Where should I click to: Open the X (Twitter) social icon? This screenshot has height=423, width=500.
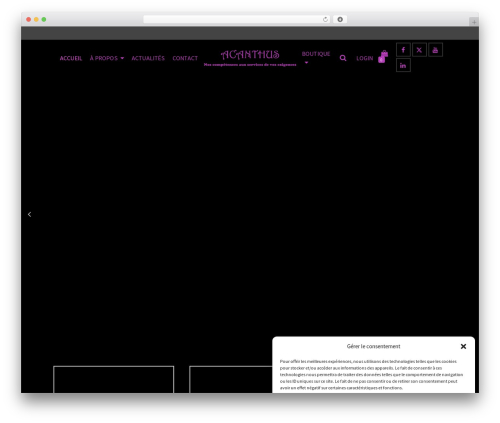pyautogui.click(x=419, y=50)
